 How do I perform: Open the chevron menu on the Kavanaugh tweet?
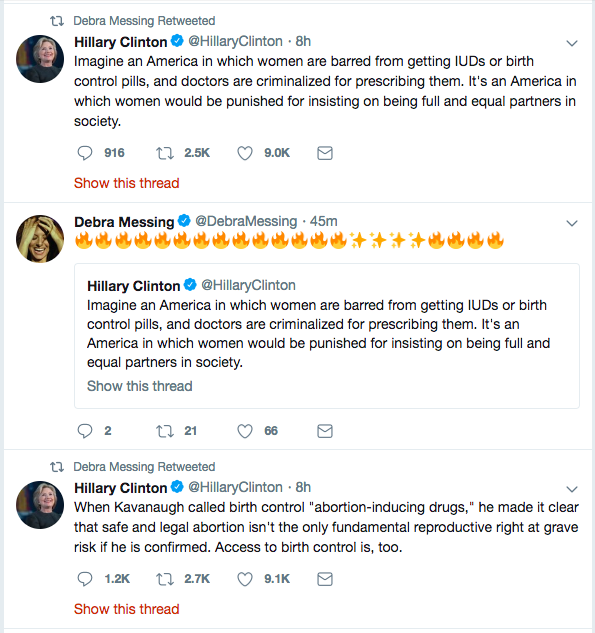pos(572,489)
